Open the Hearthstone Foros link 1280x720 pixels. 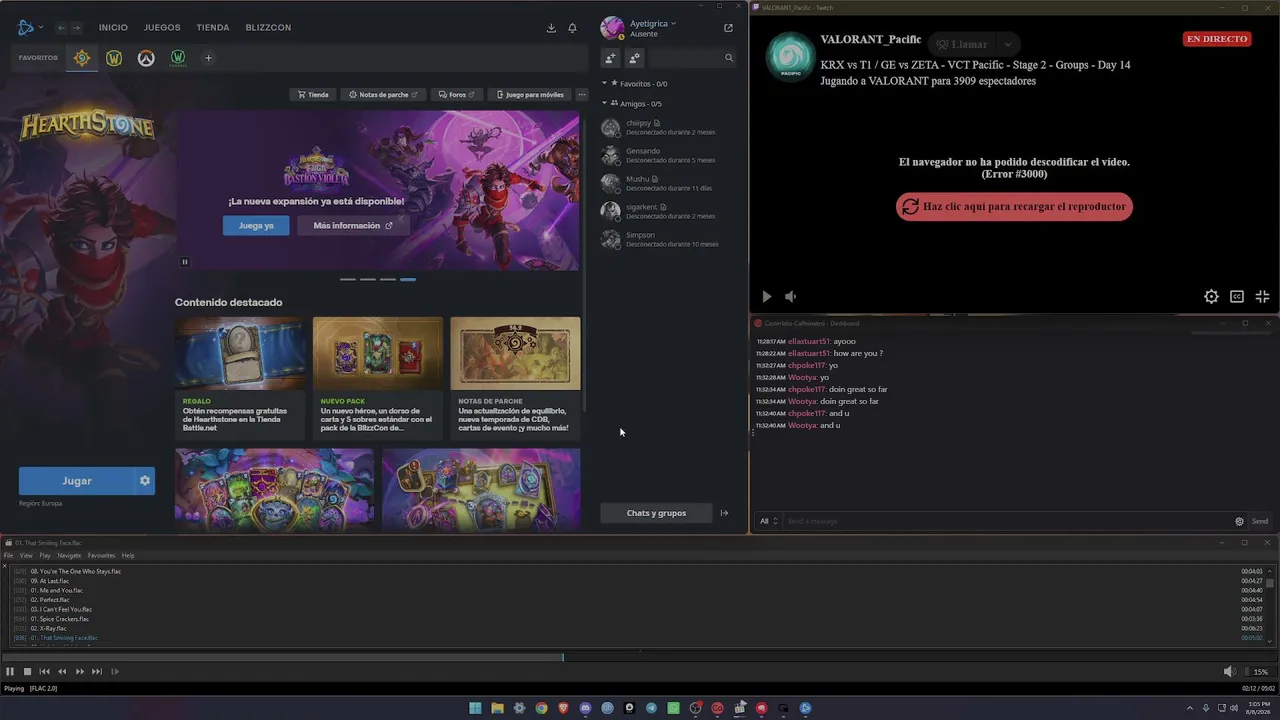[x=457, y=95]
